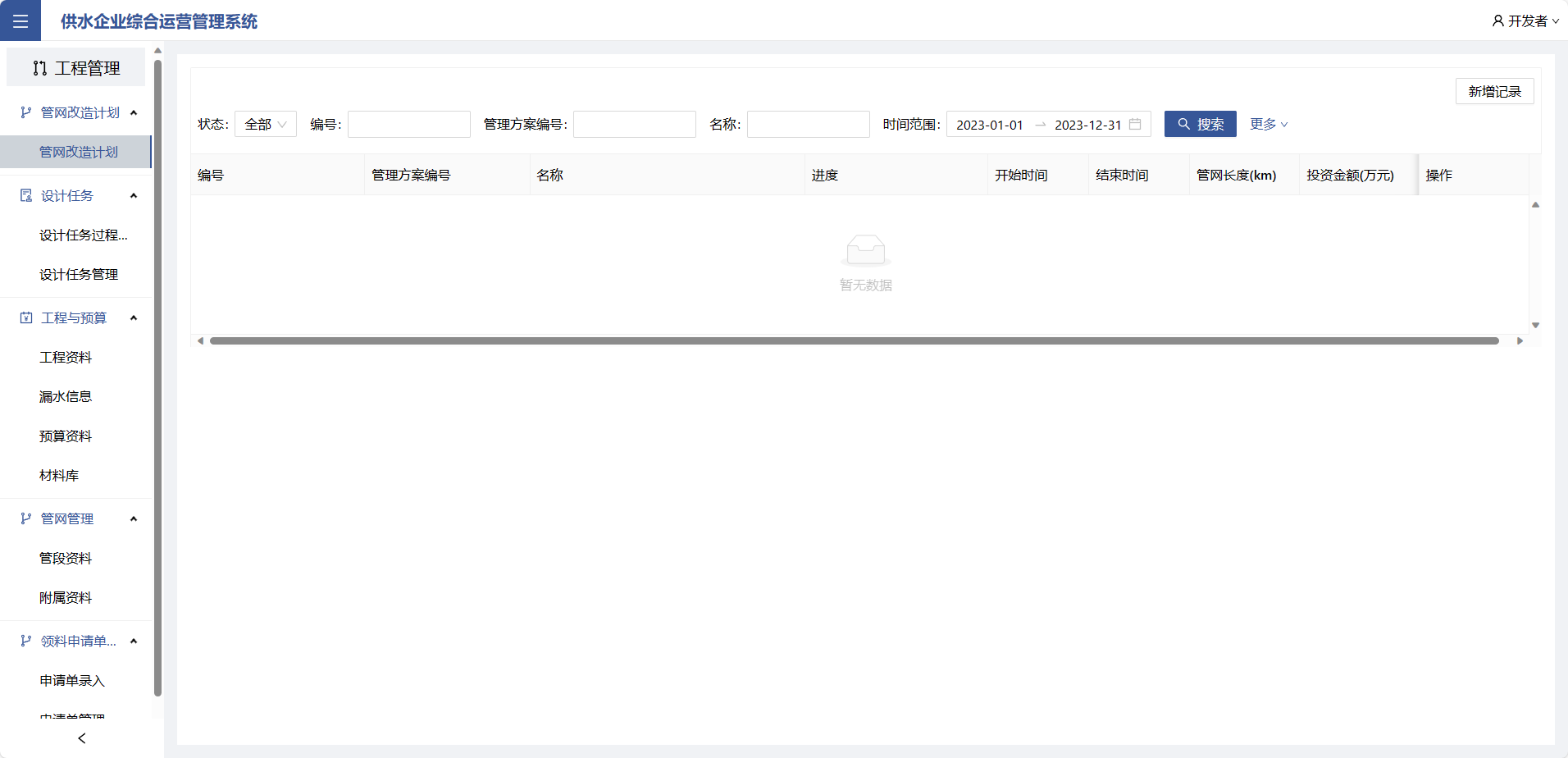Click the 名称 input field
This screenshot has width=1568, height=758.
coord(809,124)
